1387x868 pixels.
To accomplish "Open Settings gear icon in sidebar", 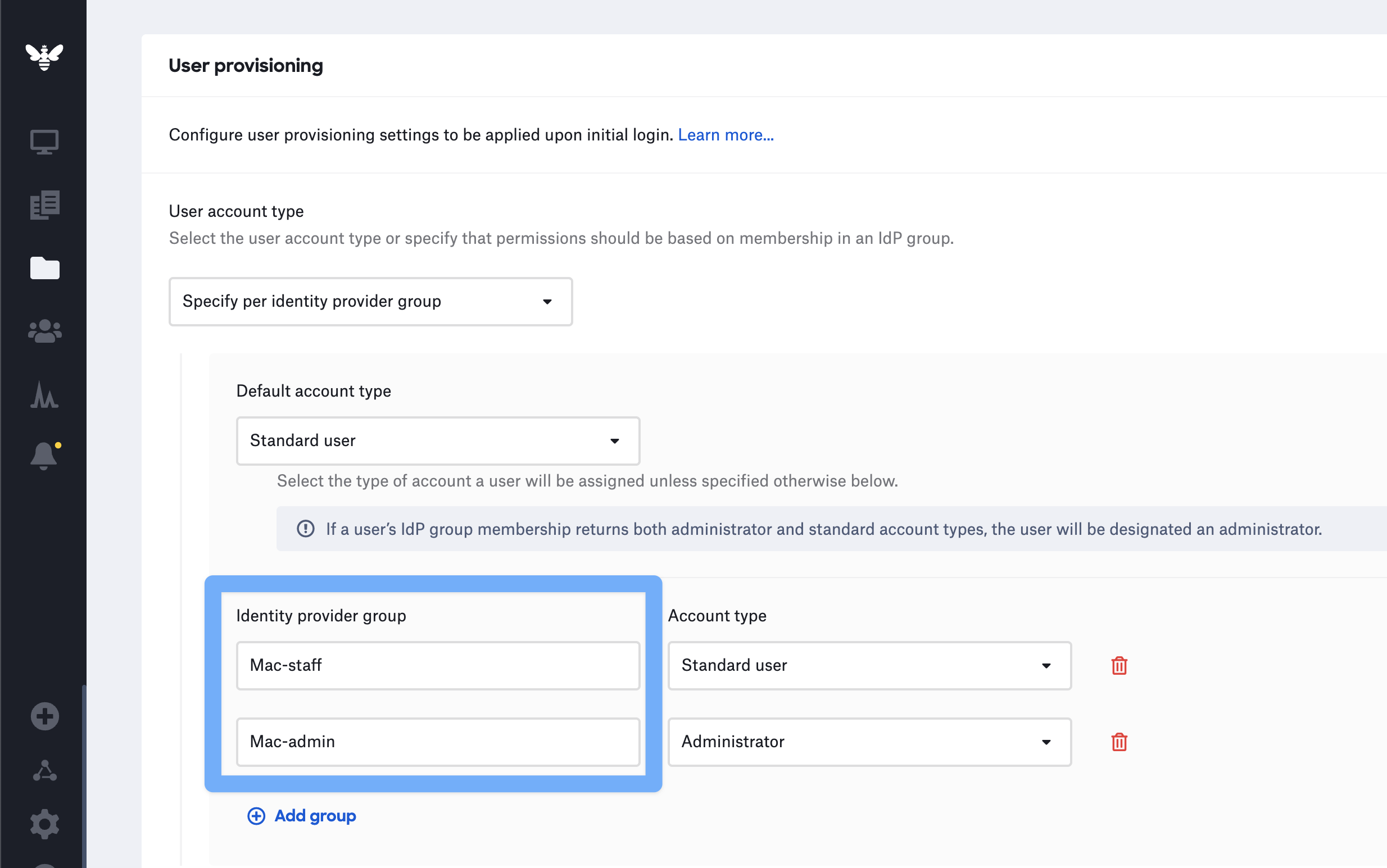I will (x=44, y=825).
